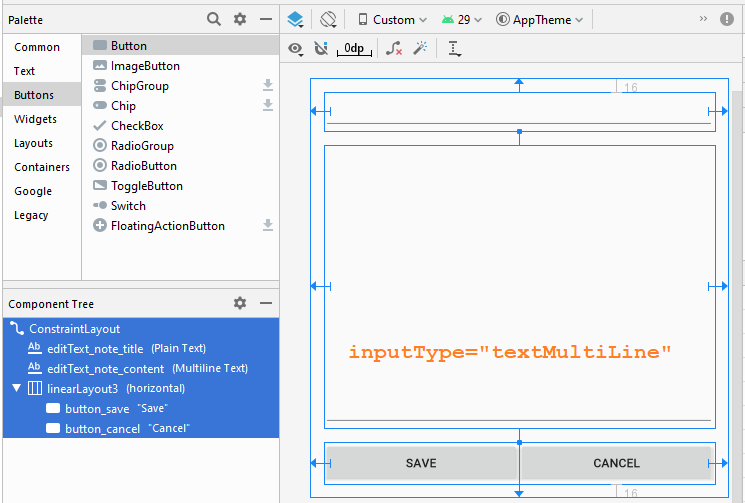The width and height of the screenshot is (745, 503).
Task: Collapse the linearLayout3 tree node
Action: tap(17, 388)
